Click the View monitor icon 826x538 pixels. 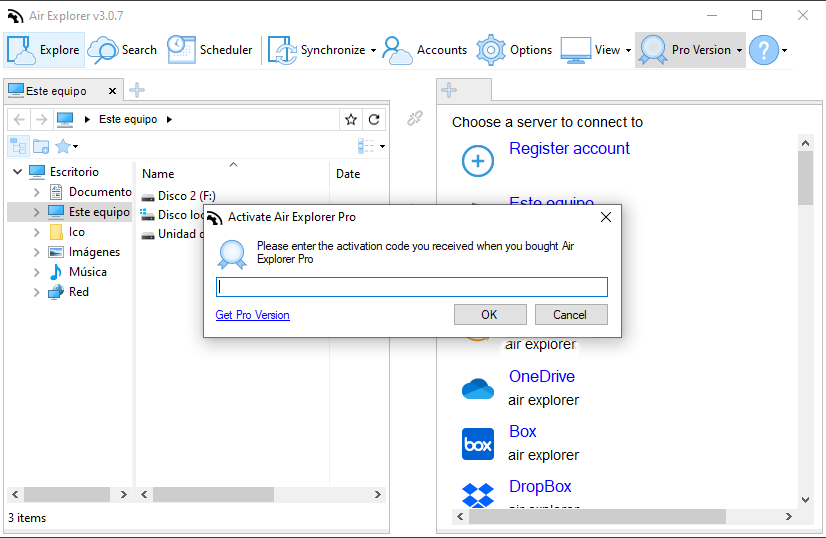(x=576, y=50)
